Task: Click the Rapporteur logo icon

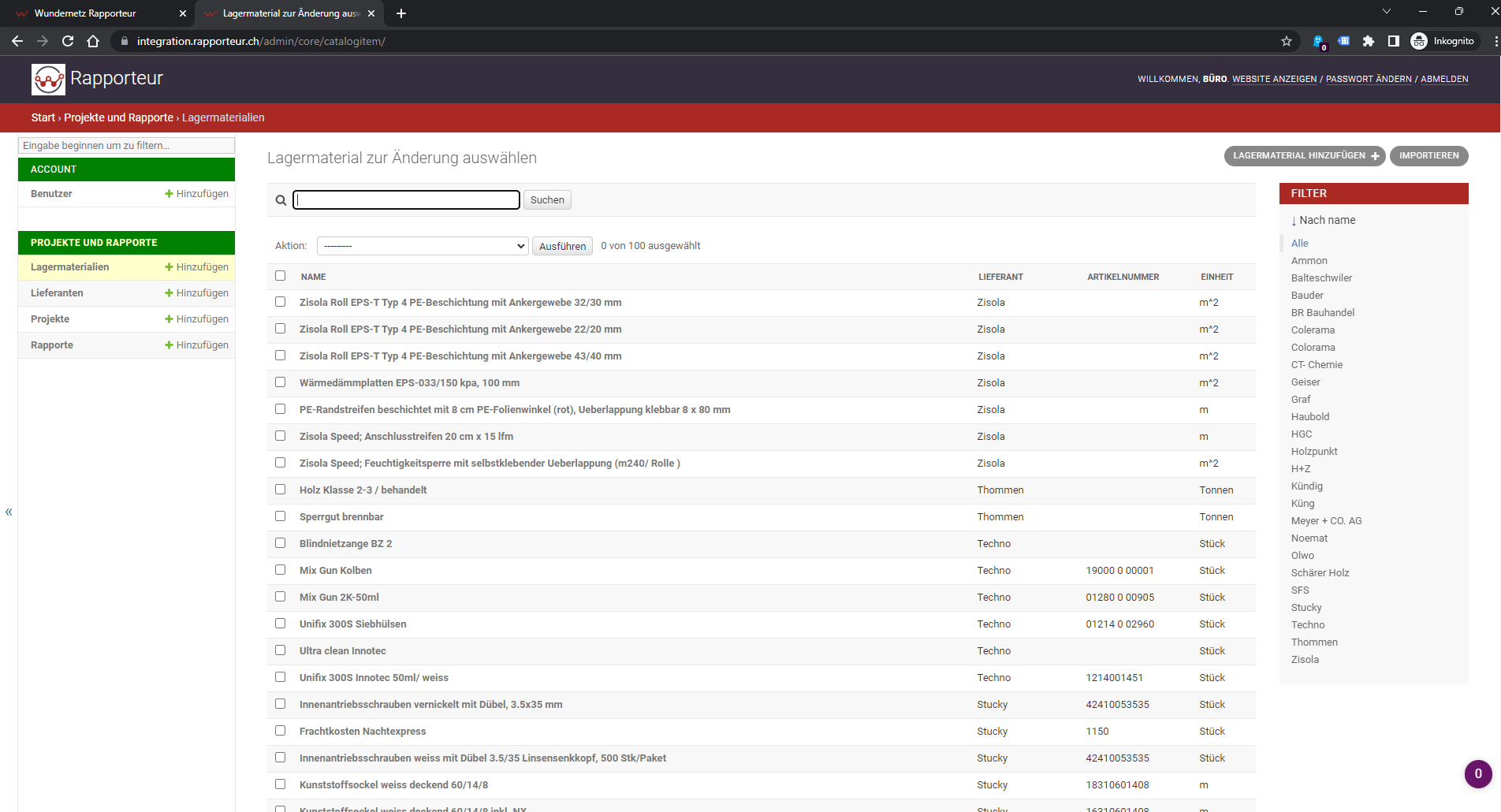Action: click(48, 80)
